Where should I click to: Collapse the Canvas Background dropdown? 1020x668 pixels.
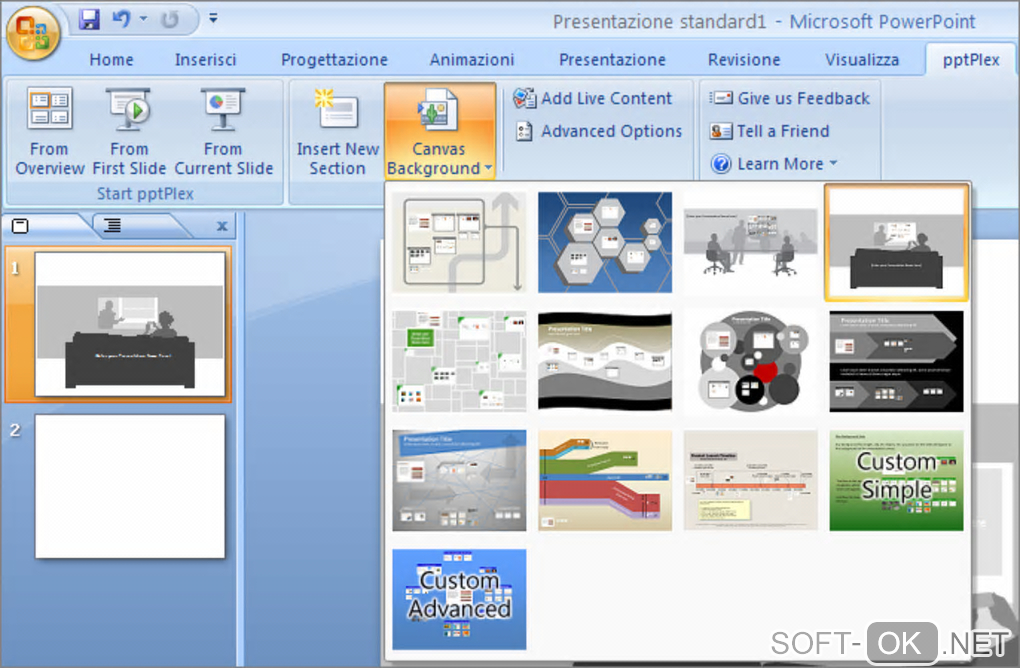[440, 132]
